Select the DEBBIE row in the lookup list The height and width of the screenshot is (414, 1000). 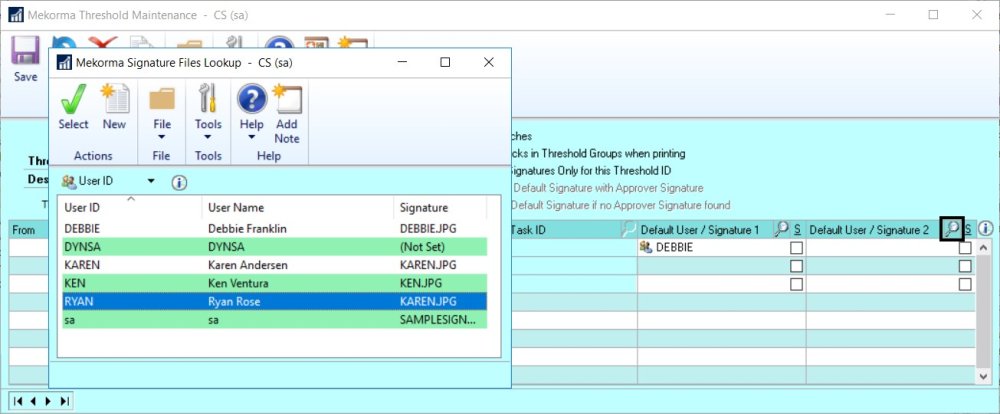pos(275,228)
